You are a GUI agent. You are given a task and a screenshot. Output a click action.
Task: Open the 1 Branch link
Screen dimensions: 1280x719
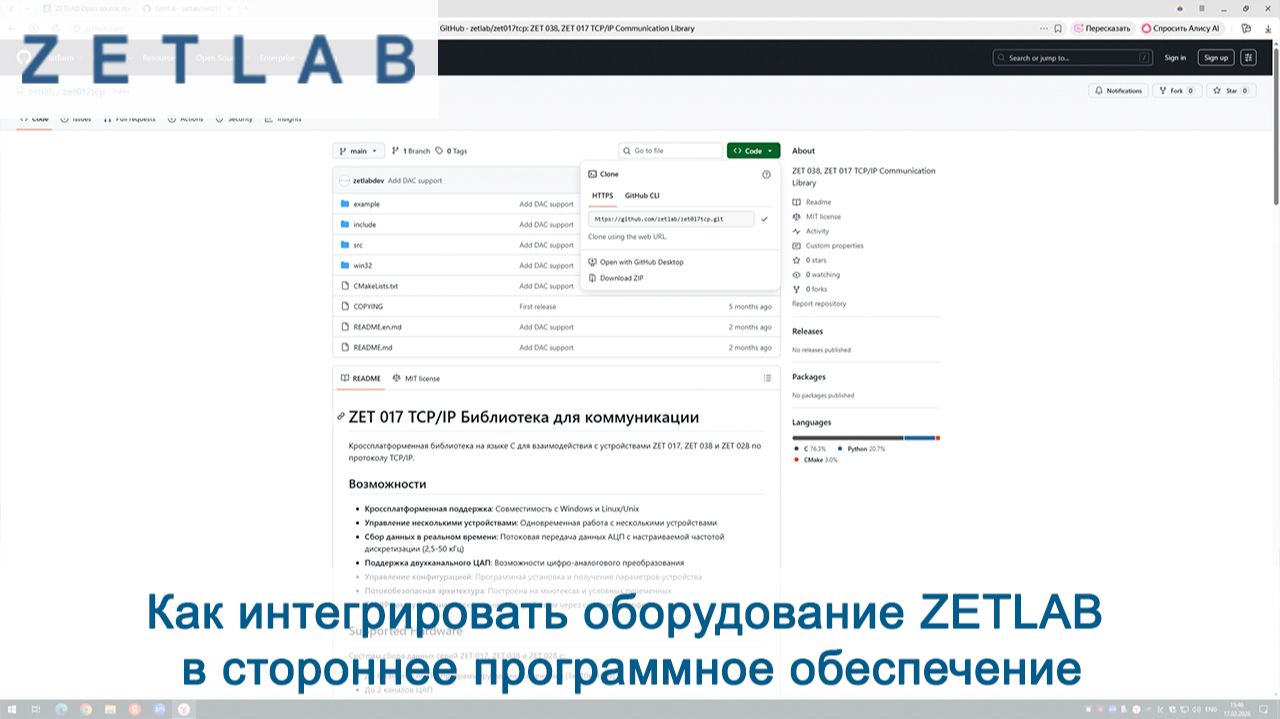[x=410, y=151]
